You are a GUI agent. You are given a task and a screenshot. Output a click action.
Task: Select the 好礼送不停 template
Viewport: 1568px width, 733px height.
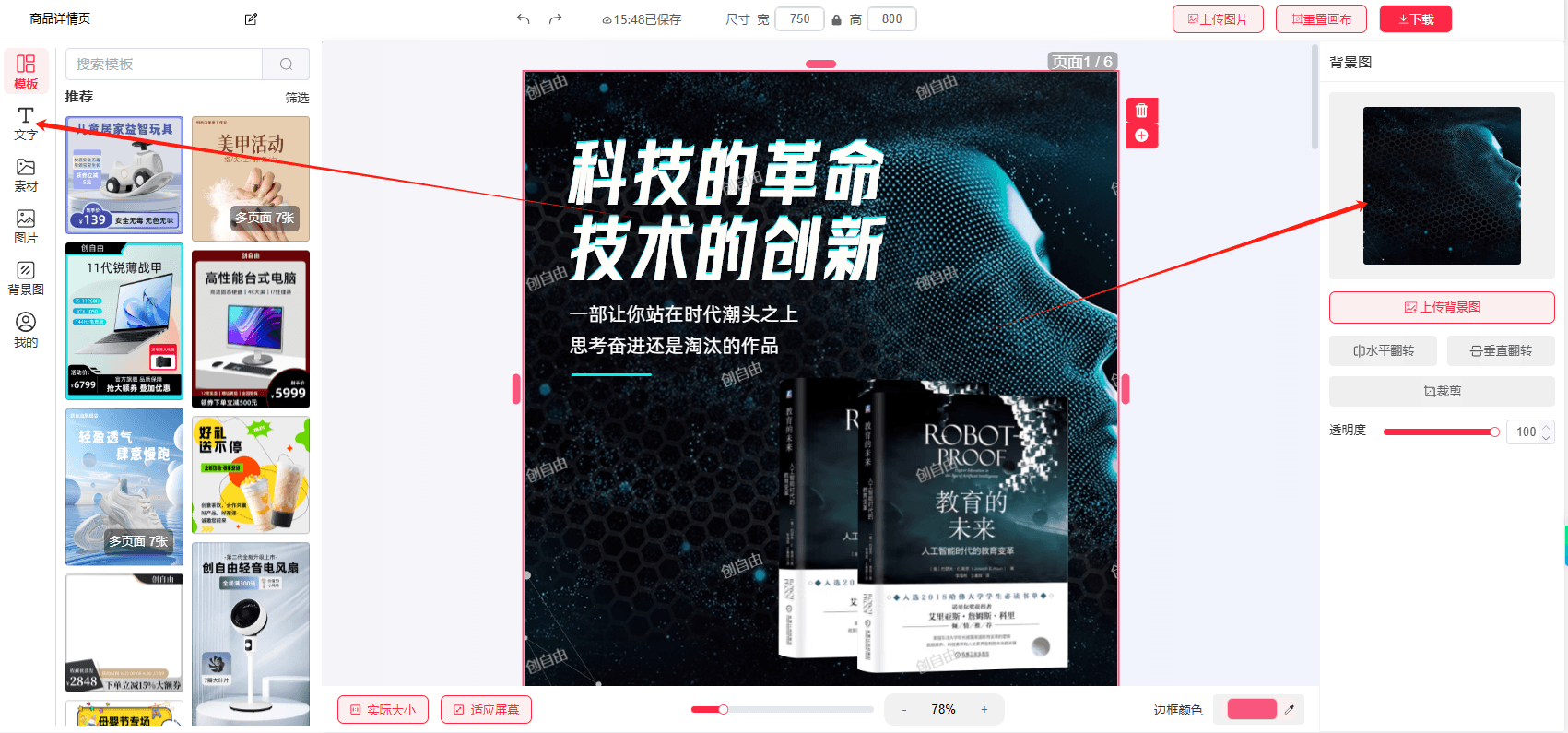tap(251, 475)
